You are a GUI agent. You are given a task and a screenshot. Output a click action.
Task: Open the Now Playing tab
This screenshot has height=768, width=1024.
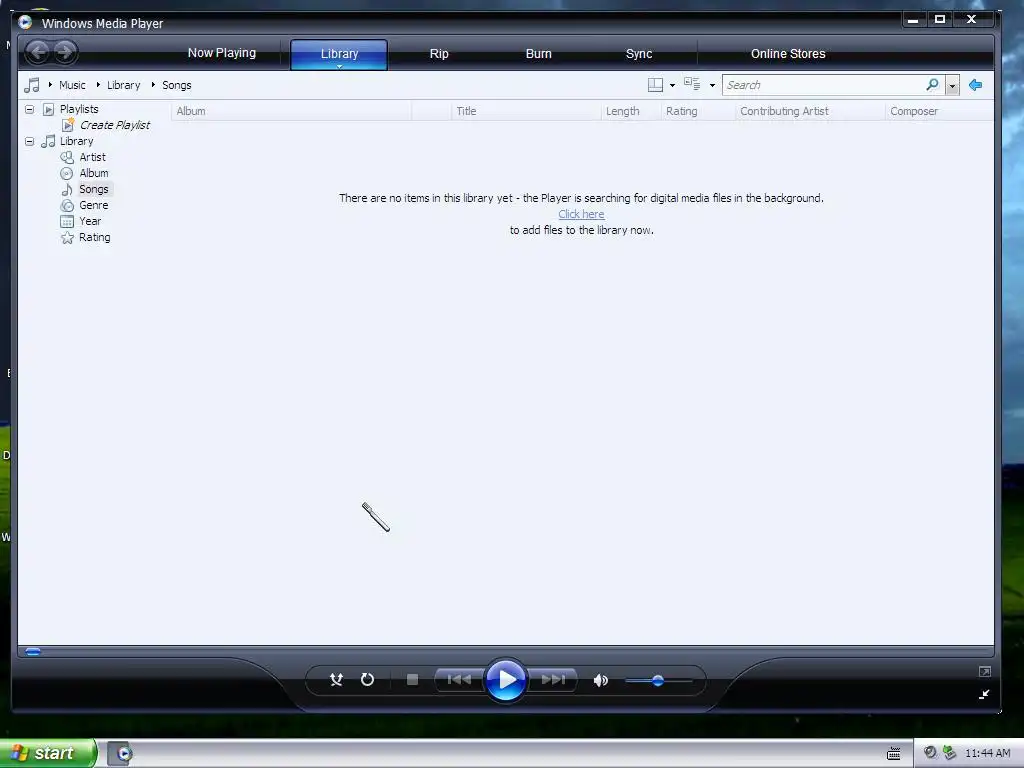click(222, 53)
